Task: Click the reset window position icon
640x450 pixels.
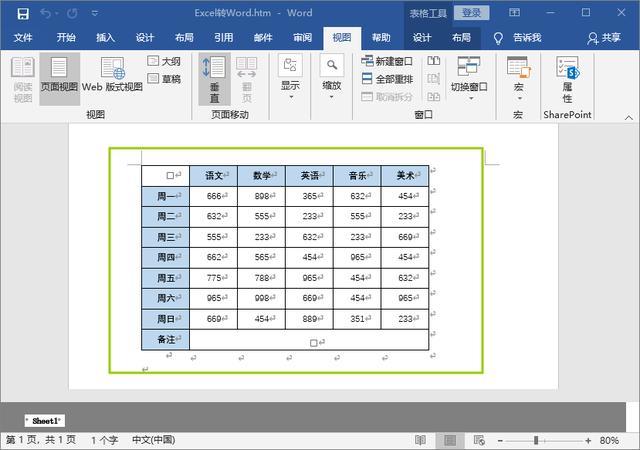Action: click(x=433, y=97)
